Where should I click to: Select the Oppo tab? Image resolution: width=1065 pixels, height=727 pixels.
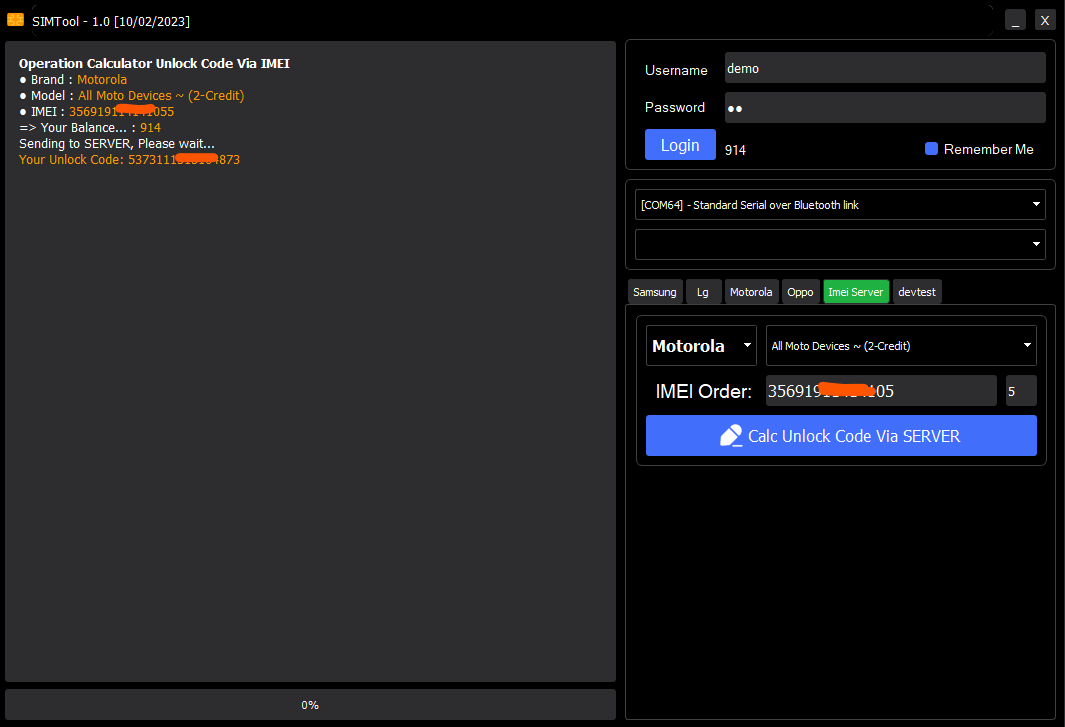click(800, 292)
